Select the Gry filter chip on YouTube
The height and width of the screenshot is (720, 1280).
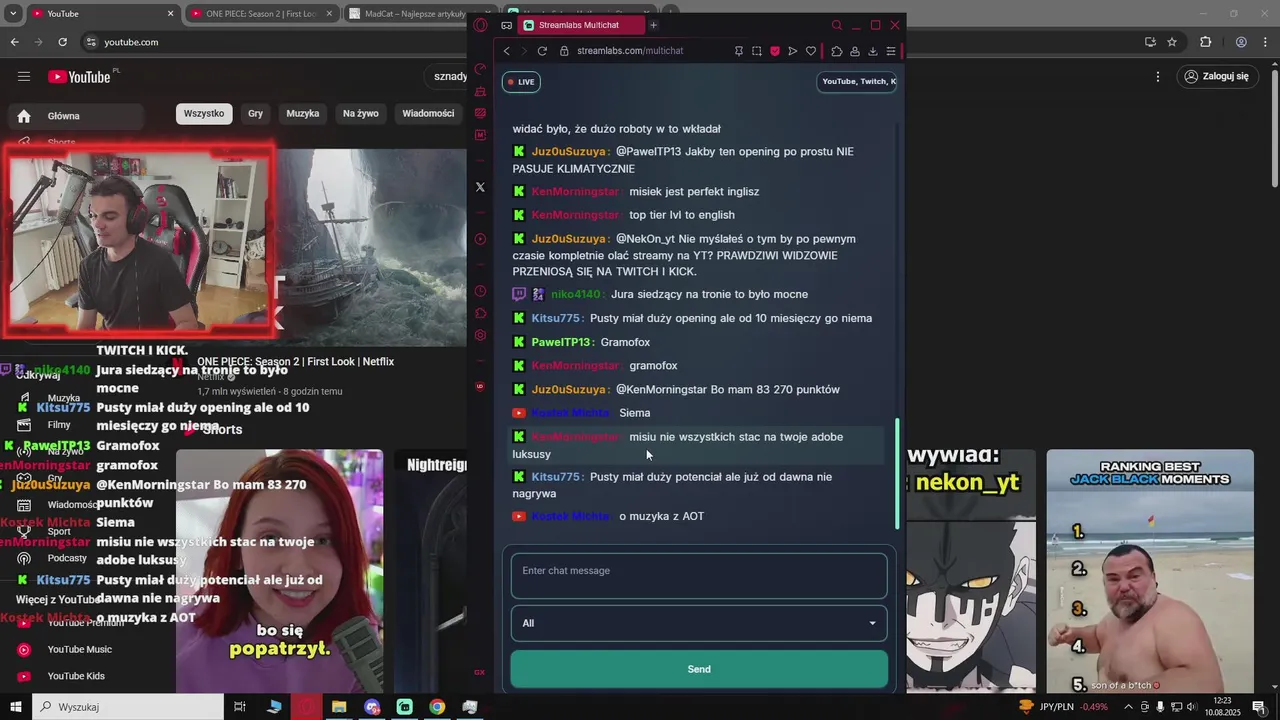click(x=256, y=114)
